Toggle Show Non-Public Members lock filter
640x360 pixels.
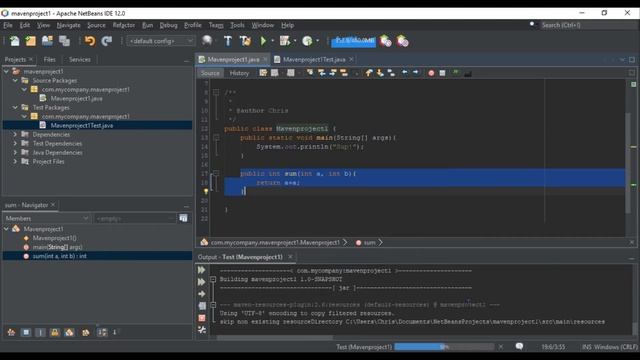tap(55, 332)
